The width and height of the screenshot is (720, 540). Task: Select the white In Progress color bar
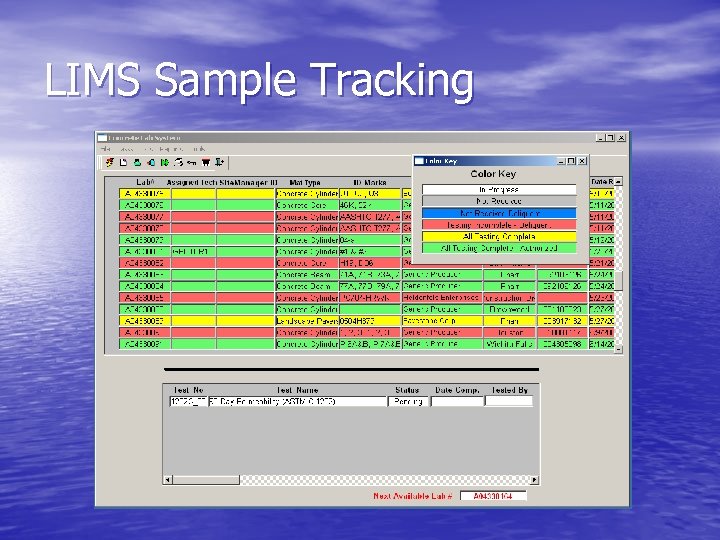coord(499,190)
